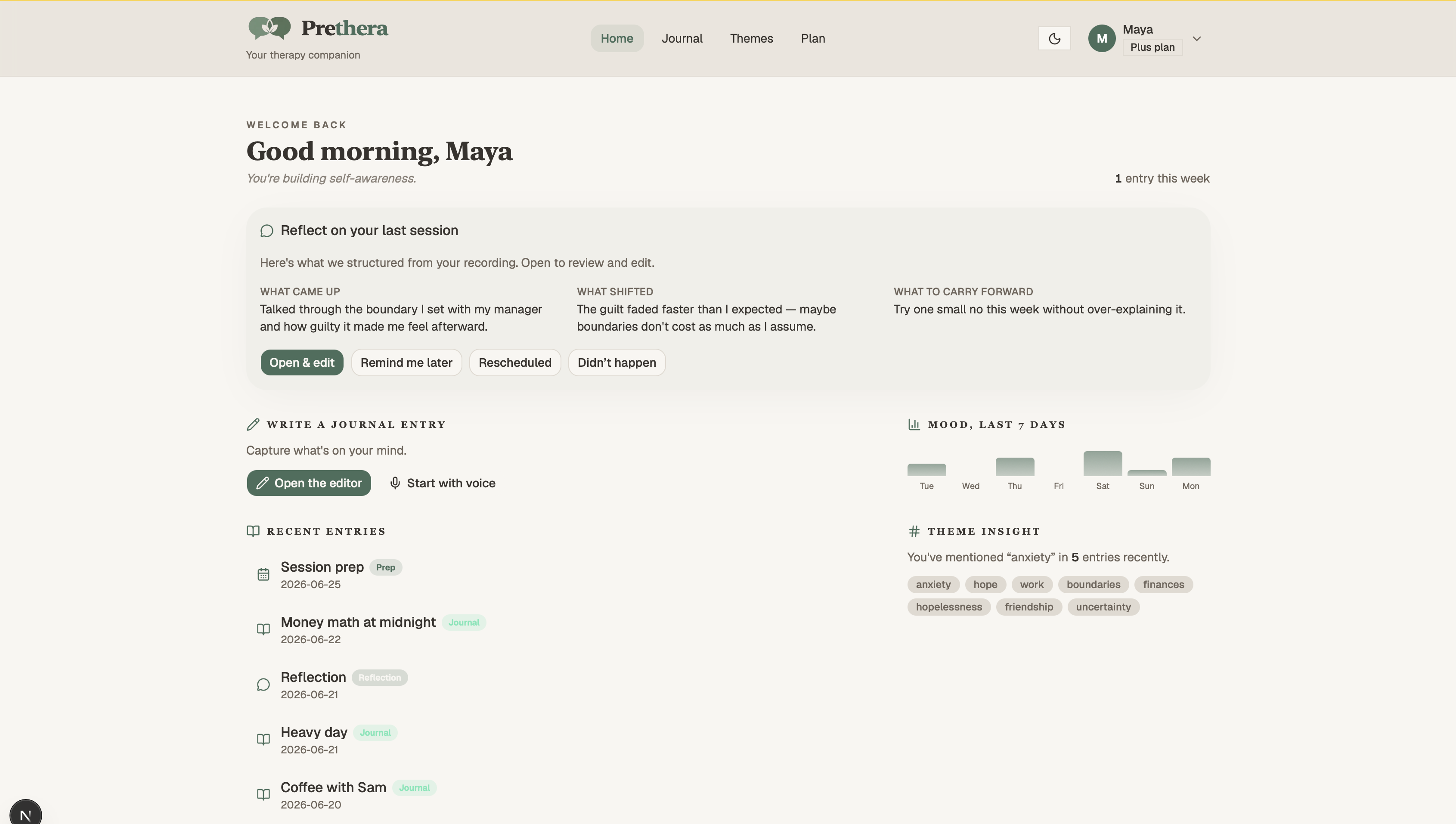Expand the account menu chevron next to Maya
Viewport: 1456px width, 824px height.
pos(1196,38)
